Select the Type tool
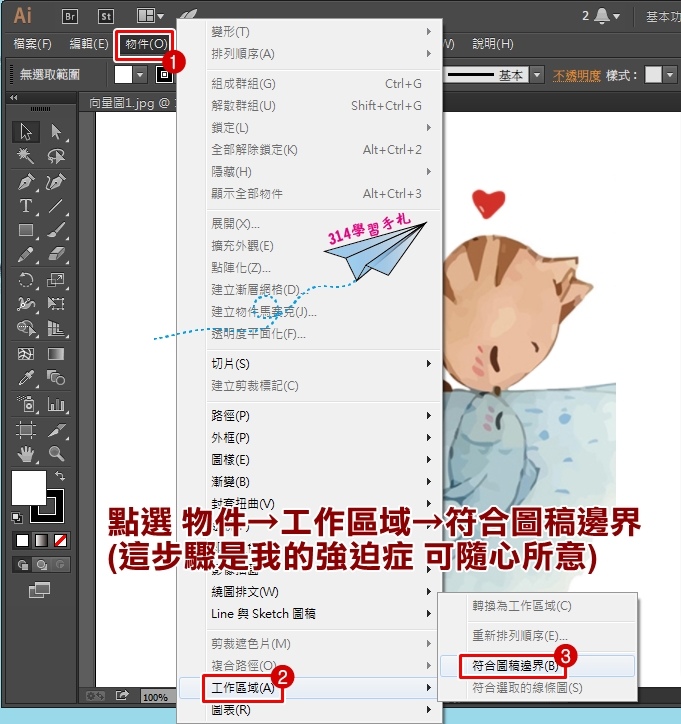Image resolution: width=681 pixels, height=724 pixels. pyautogui.click(x=26, y=205)
